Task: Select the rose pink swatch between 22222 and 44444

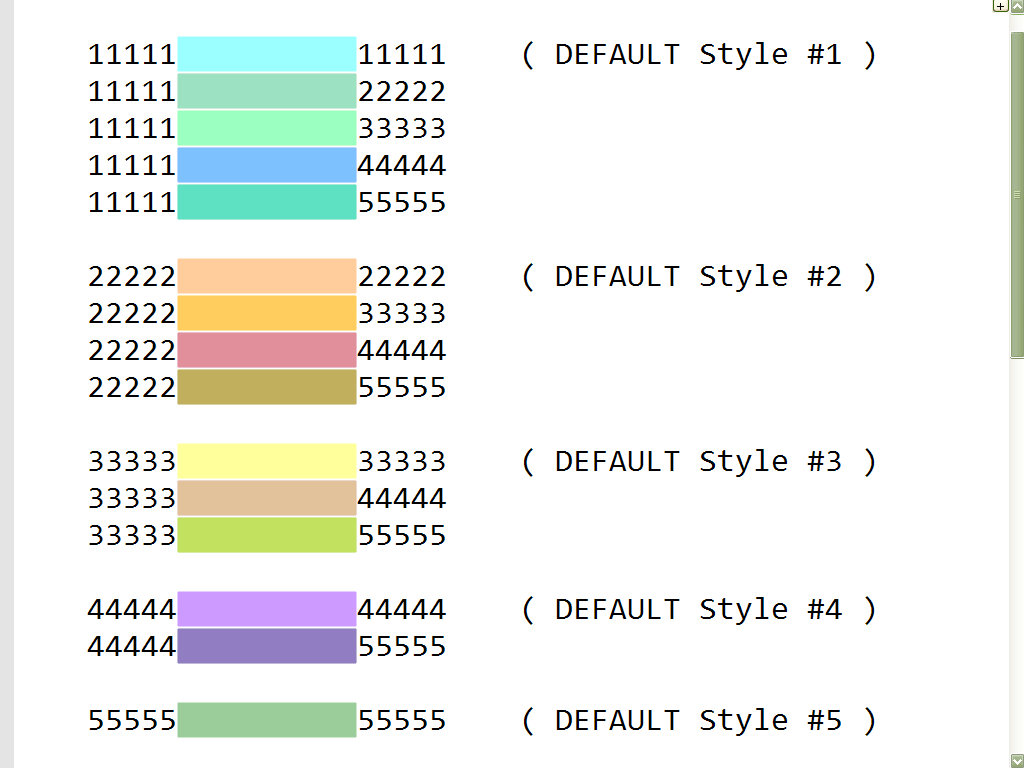Action: 267,350
